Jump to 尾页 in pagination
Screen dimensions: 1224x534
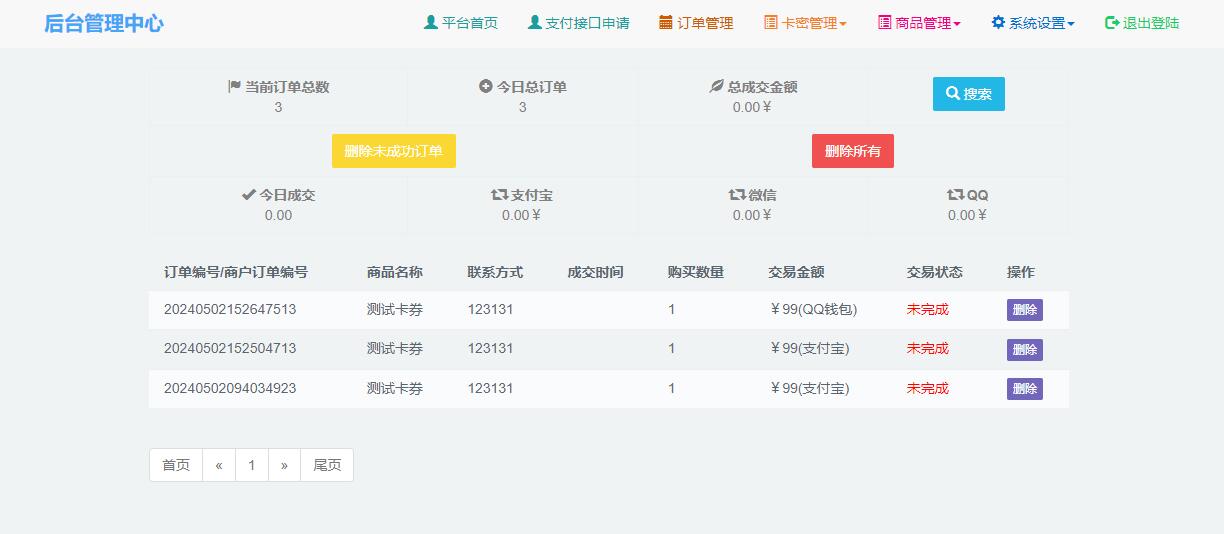tap(327, 465)
